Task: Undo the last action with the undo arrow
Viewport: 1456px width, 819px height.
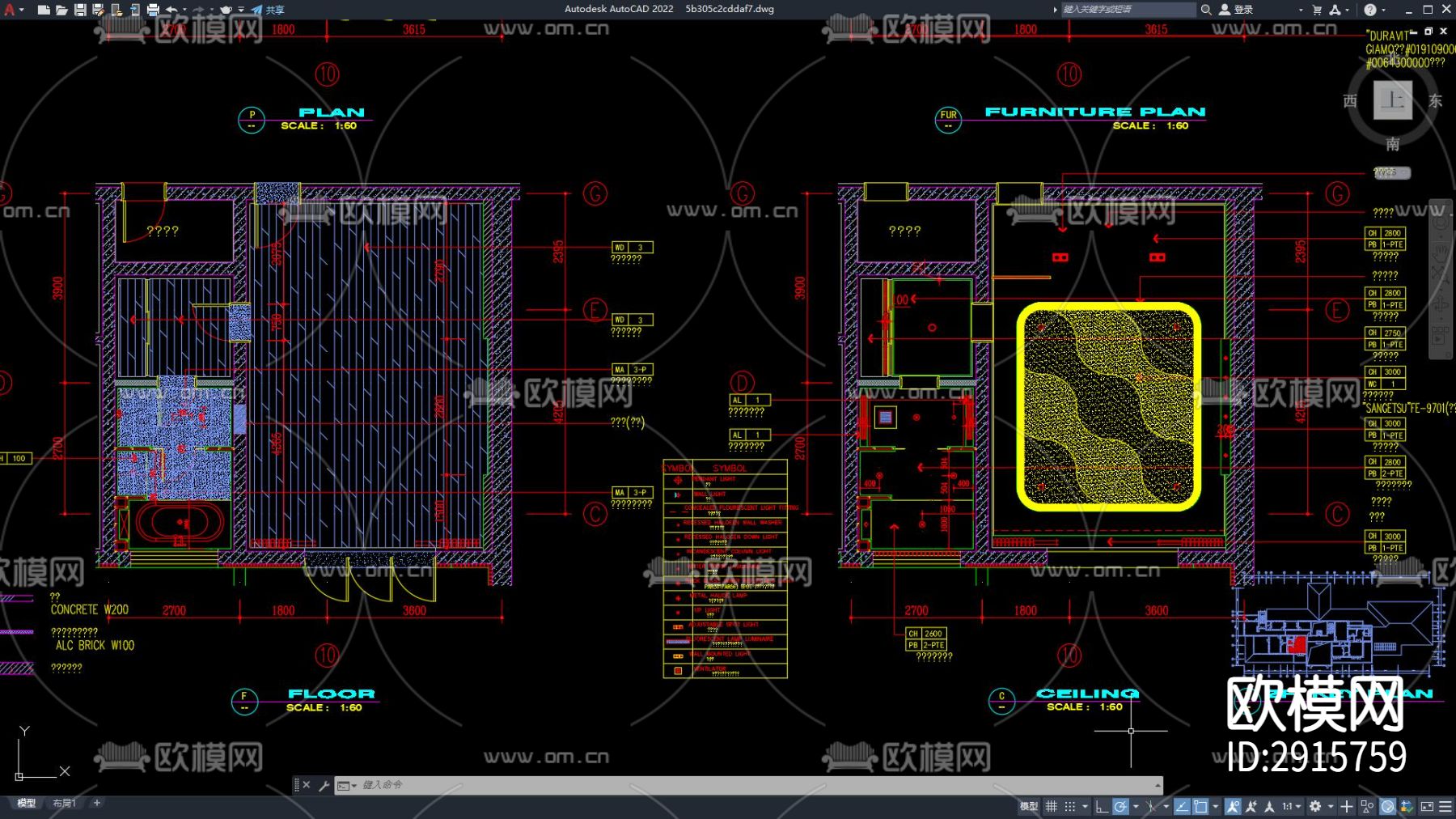Action: point(171,10)
